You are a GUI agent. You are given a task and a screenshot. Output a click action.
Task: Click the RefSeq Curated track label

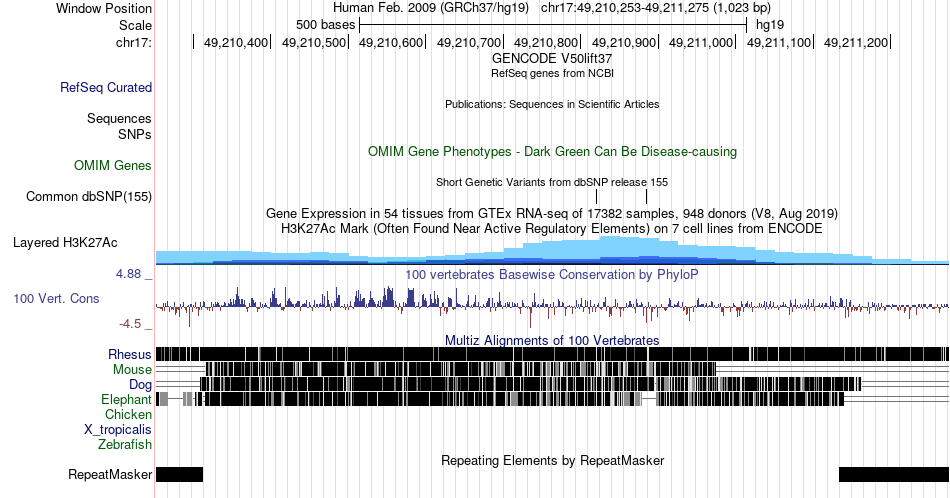pyautogui.click(x=105, y=87)
